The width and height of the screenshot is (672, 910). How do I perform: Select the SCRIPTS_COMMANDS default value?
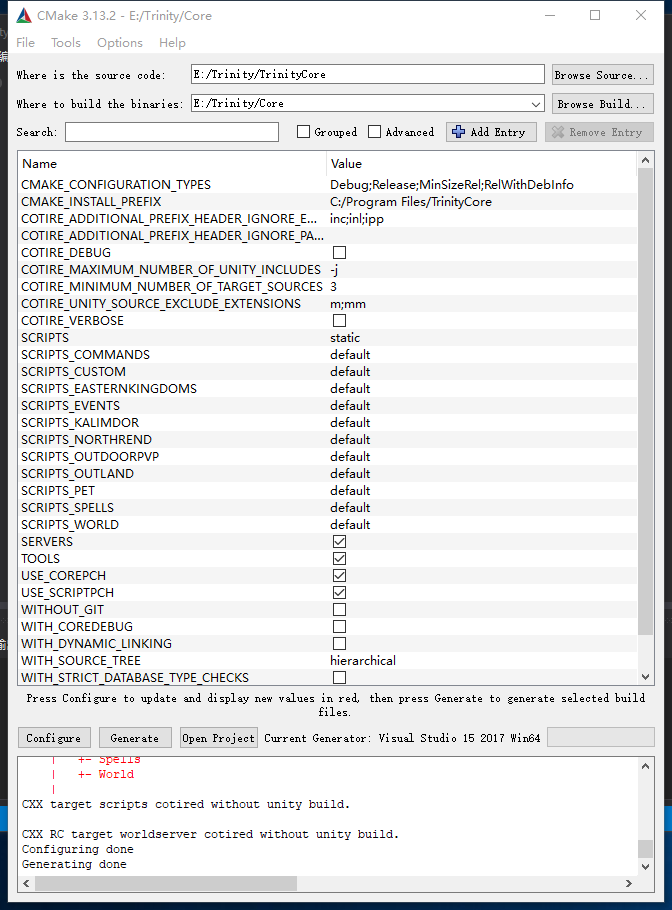click(350, 355)
